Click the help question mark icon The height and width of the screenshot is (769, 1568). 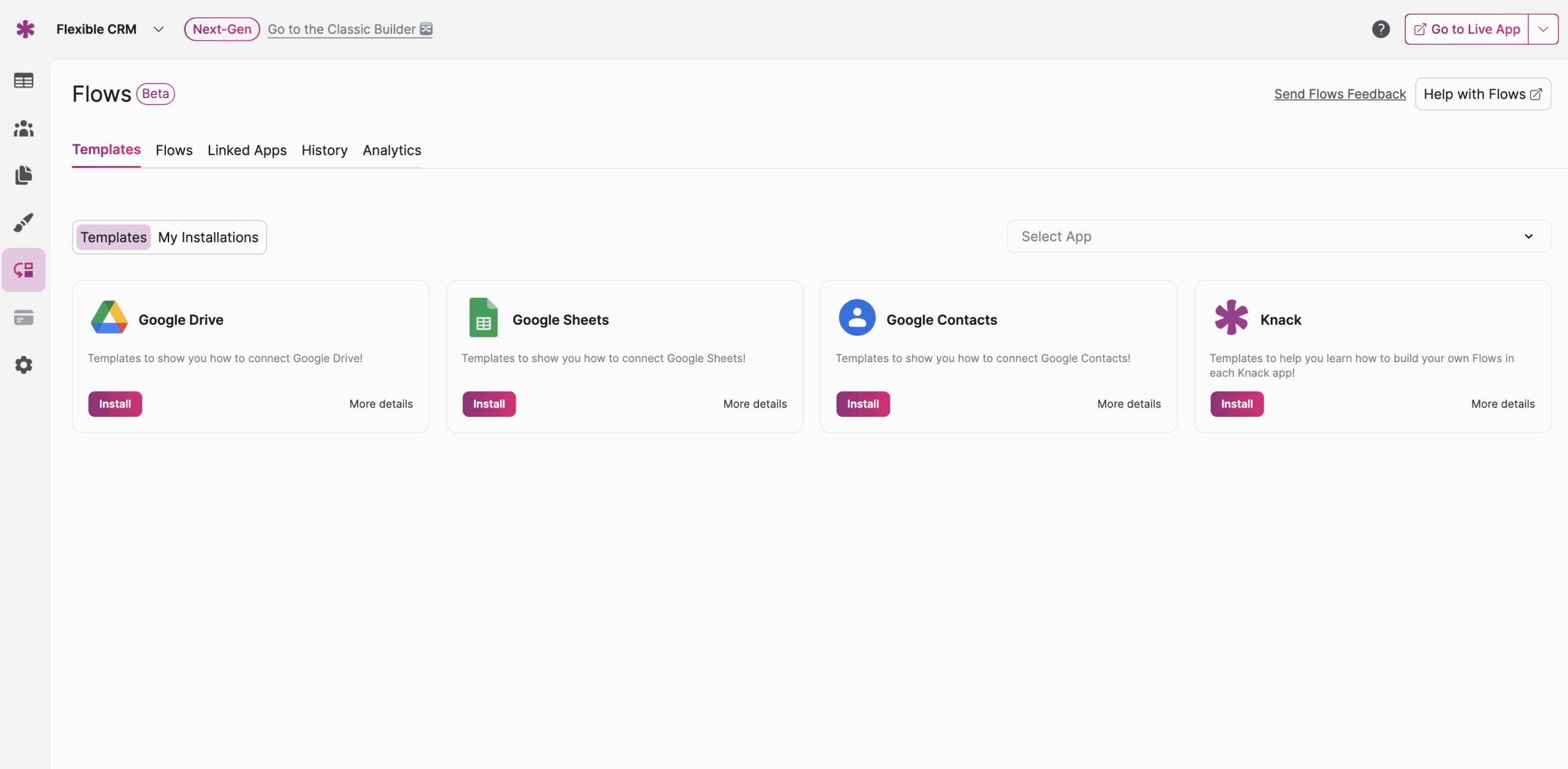pyautogui.click(x=1381, y=29)
